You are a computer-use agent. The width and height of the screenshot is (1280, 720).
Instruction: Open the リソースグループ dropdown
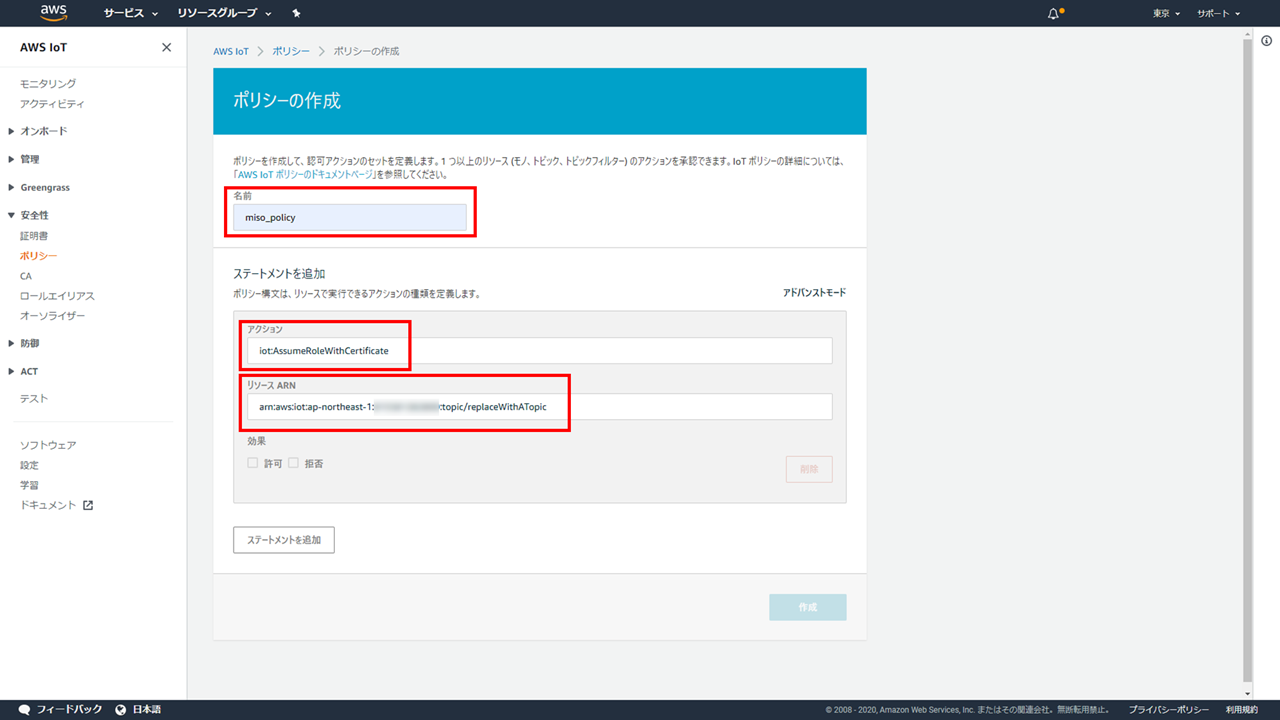coord(224,14)
